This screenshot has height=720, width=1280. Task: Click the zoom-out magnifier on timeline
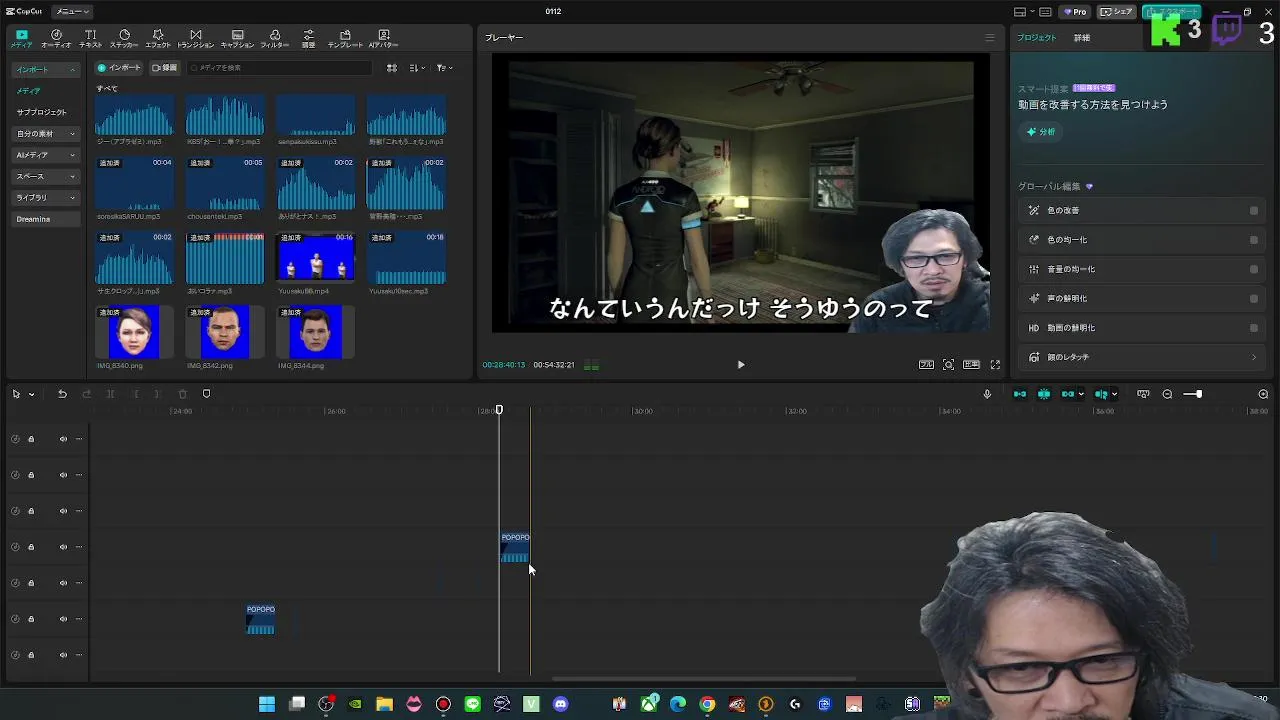(x=1167, y=394)
